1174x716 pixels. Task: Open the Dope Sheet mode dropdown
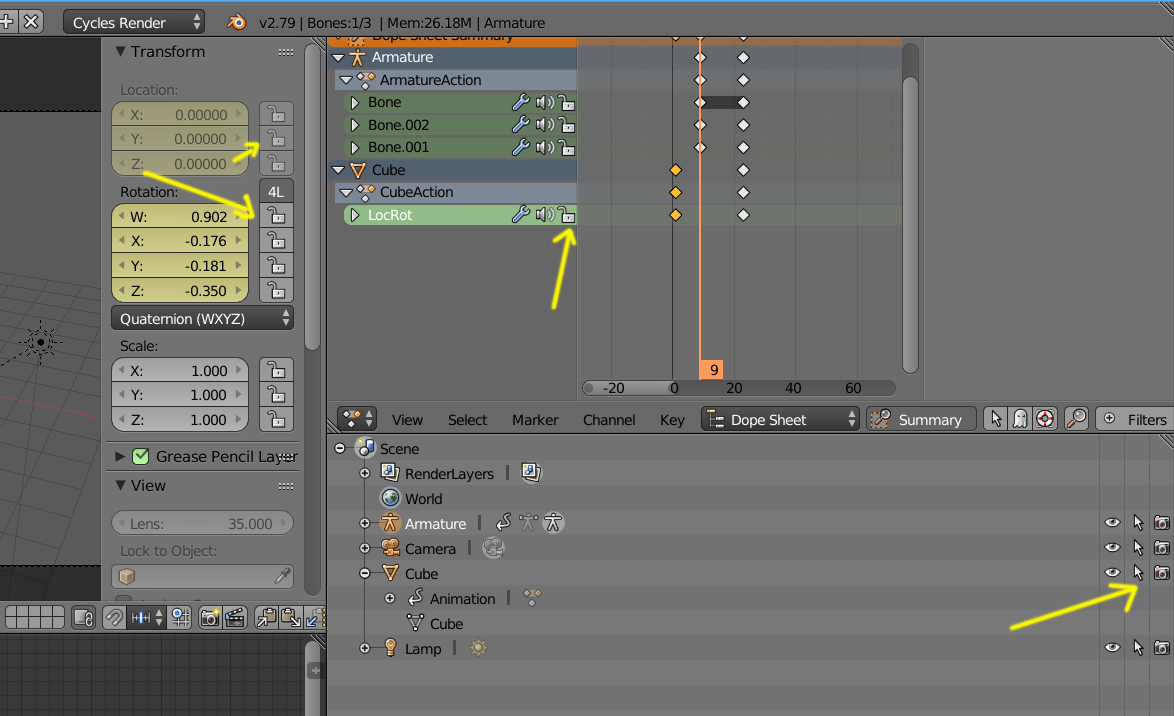tap(779, 419)
